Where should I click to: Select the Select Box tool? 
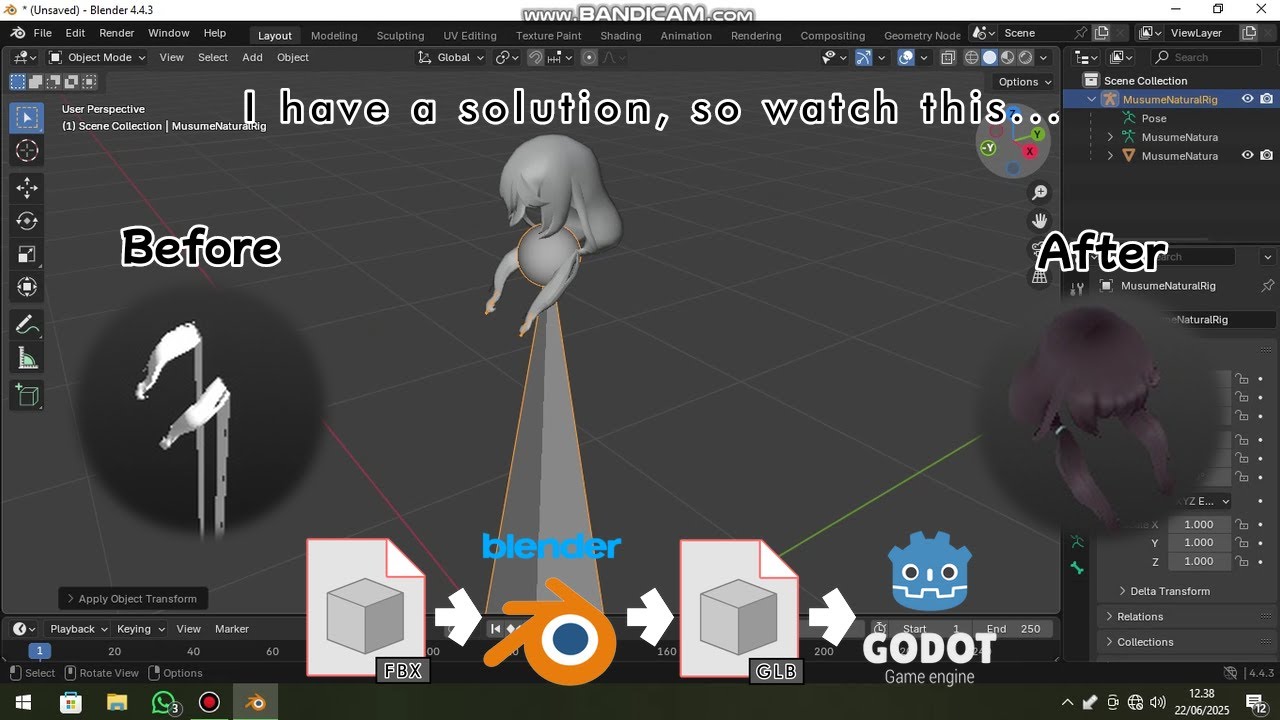(x=27, y=118)
